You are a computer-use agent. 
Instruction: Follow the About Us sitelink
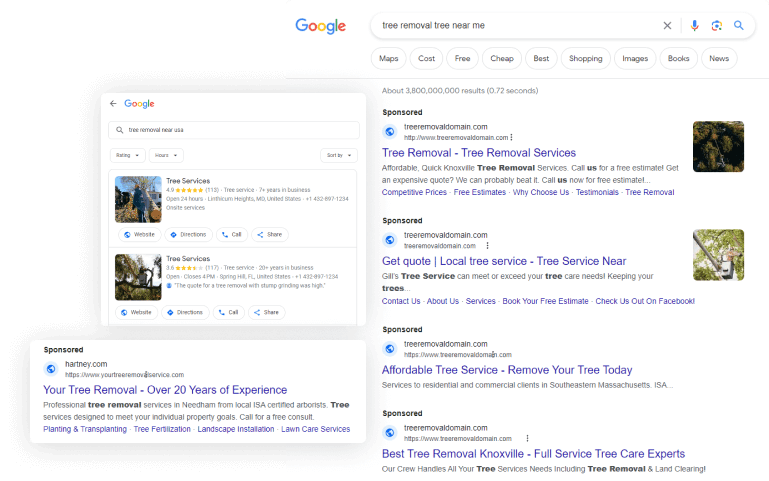click(x=443, y=301)
